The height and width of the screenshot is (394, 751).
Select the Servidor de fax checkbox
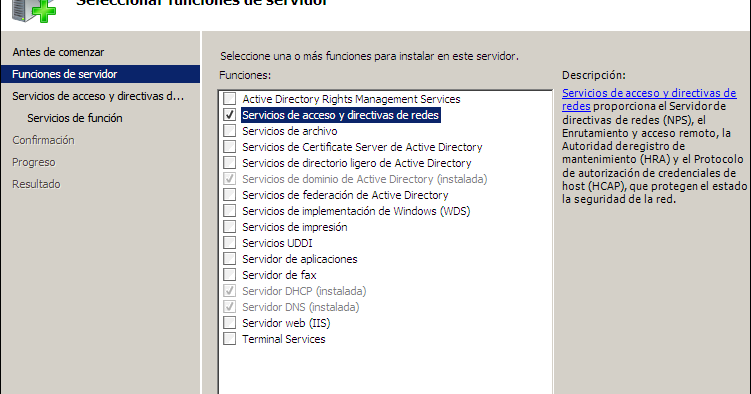click(229, 275)
